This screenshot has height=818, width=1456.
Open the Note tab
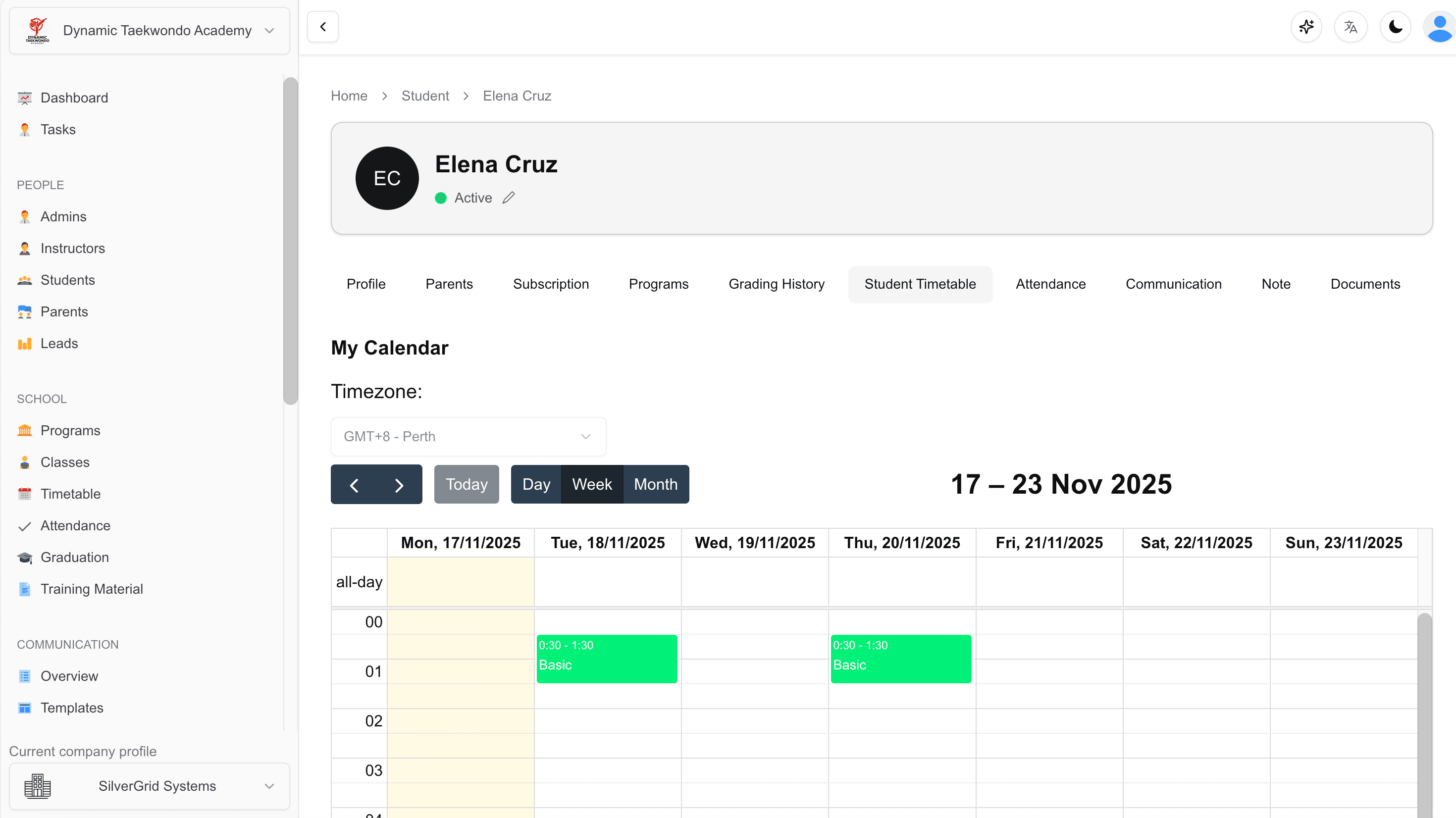(1276, 284)
